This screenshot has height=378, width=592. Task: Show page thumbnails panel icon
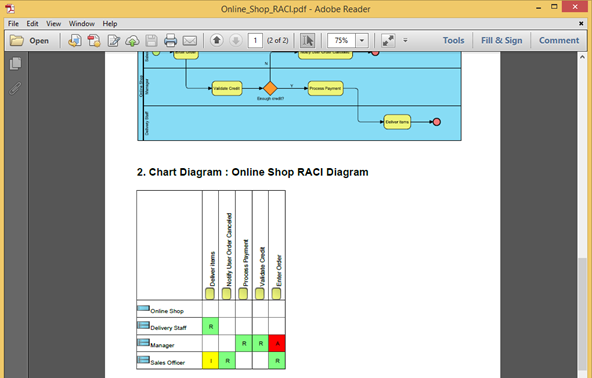[x=15, y=63]
